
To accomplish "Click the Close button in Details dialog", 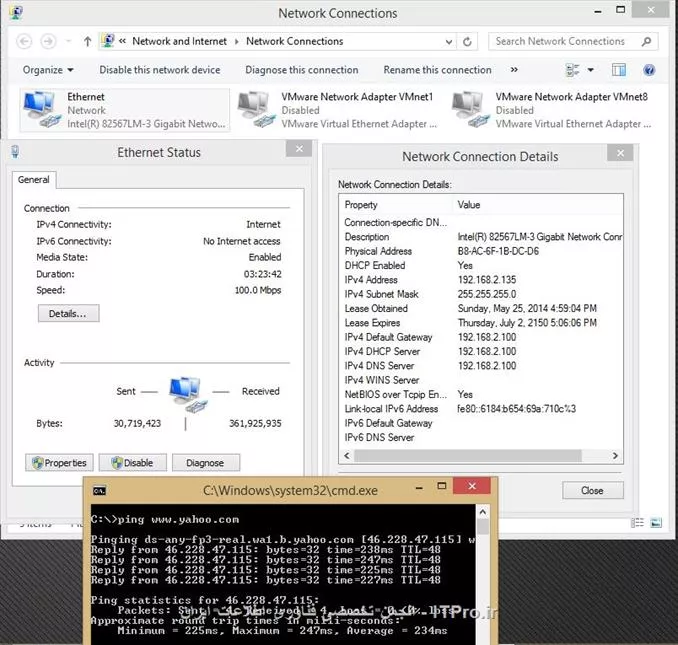I will [x=592, y=490].
